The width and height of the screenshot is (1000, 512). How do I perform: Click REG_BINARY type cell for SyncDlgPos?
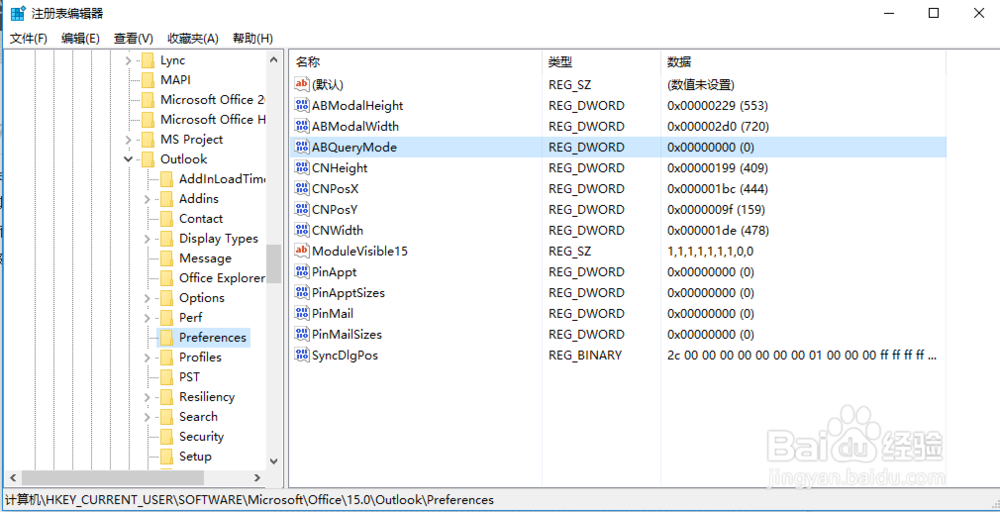point(585,355)
